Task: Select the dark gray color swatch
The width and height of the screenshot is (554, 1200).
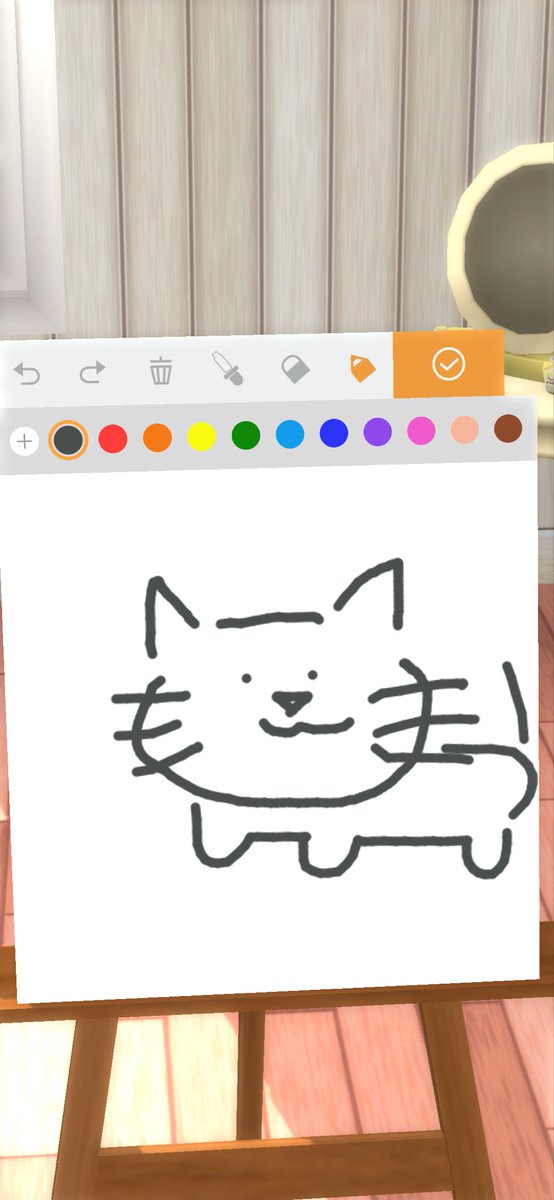Action: [x=68, y=440]
